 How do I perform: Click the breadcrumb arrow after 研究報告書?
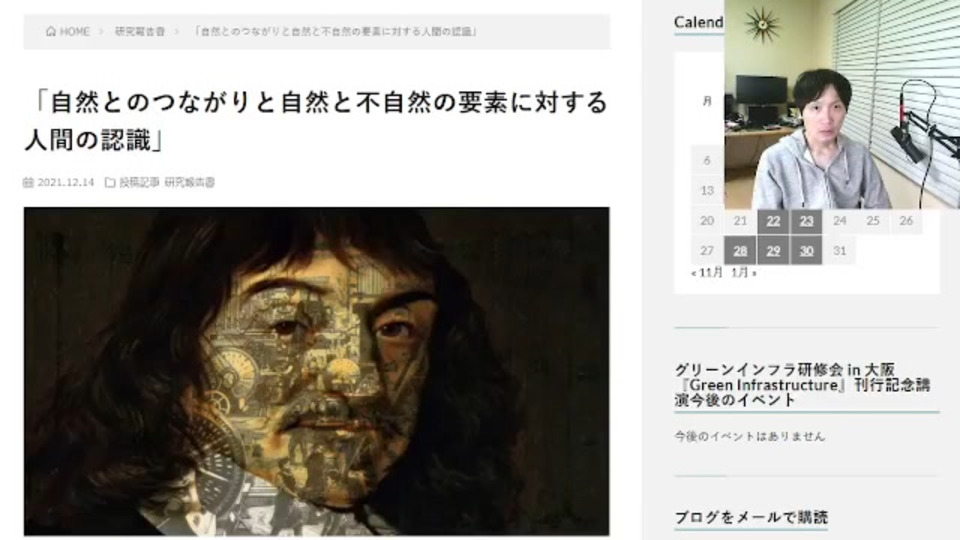click(x=177, y=31)
